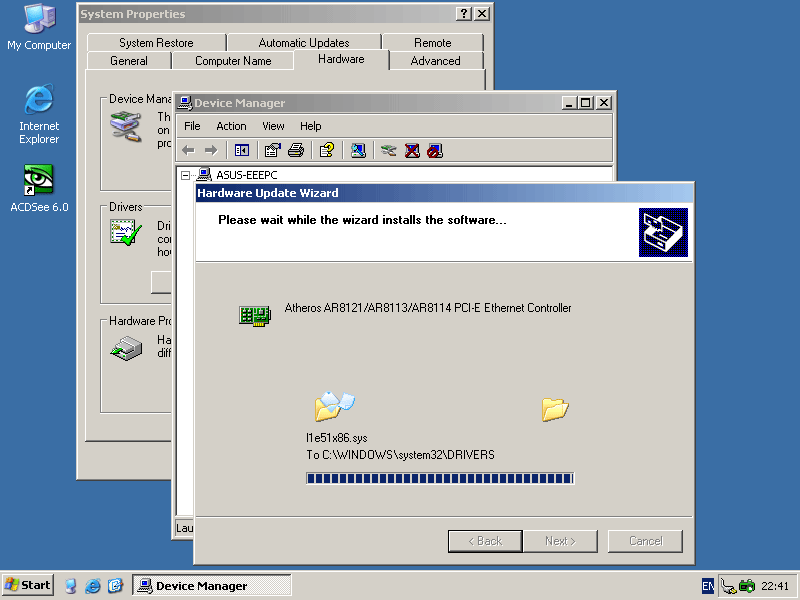Click the Atheros AR8121/AR8113/AR8114 Ethernet Controller text
Viewport: 800px width, 600px height.
[428, 308]
